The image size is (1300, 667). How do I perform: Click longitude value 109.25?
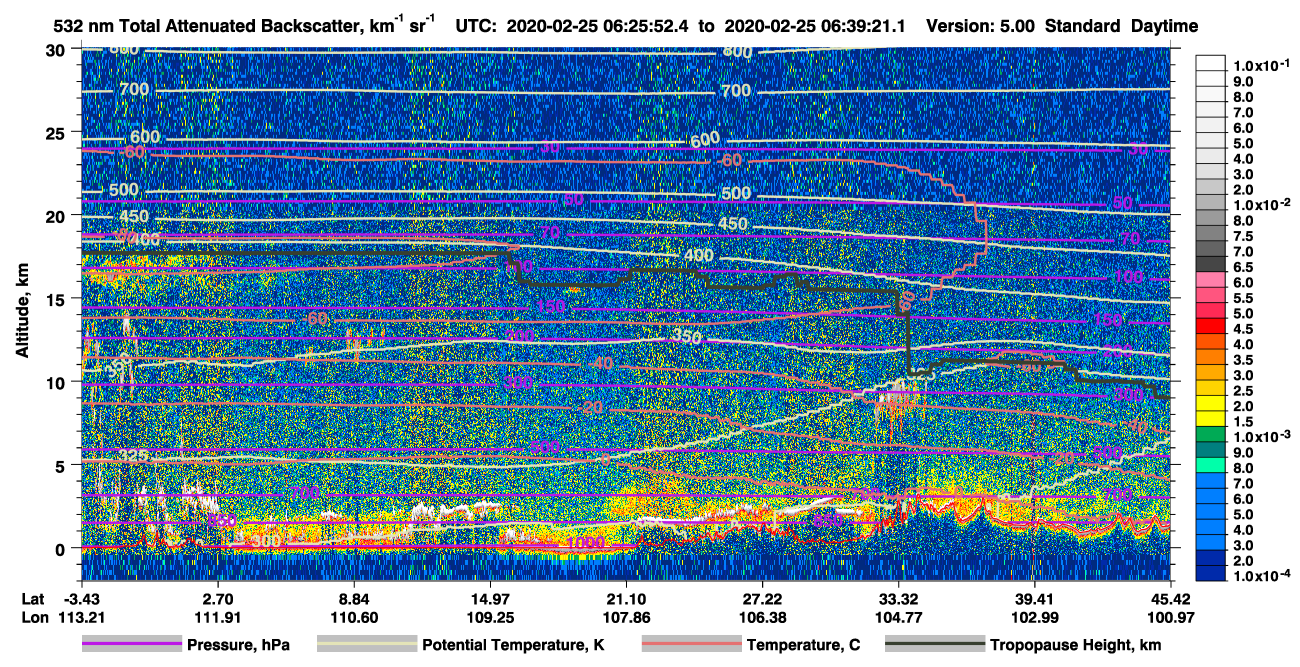490,618
